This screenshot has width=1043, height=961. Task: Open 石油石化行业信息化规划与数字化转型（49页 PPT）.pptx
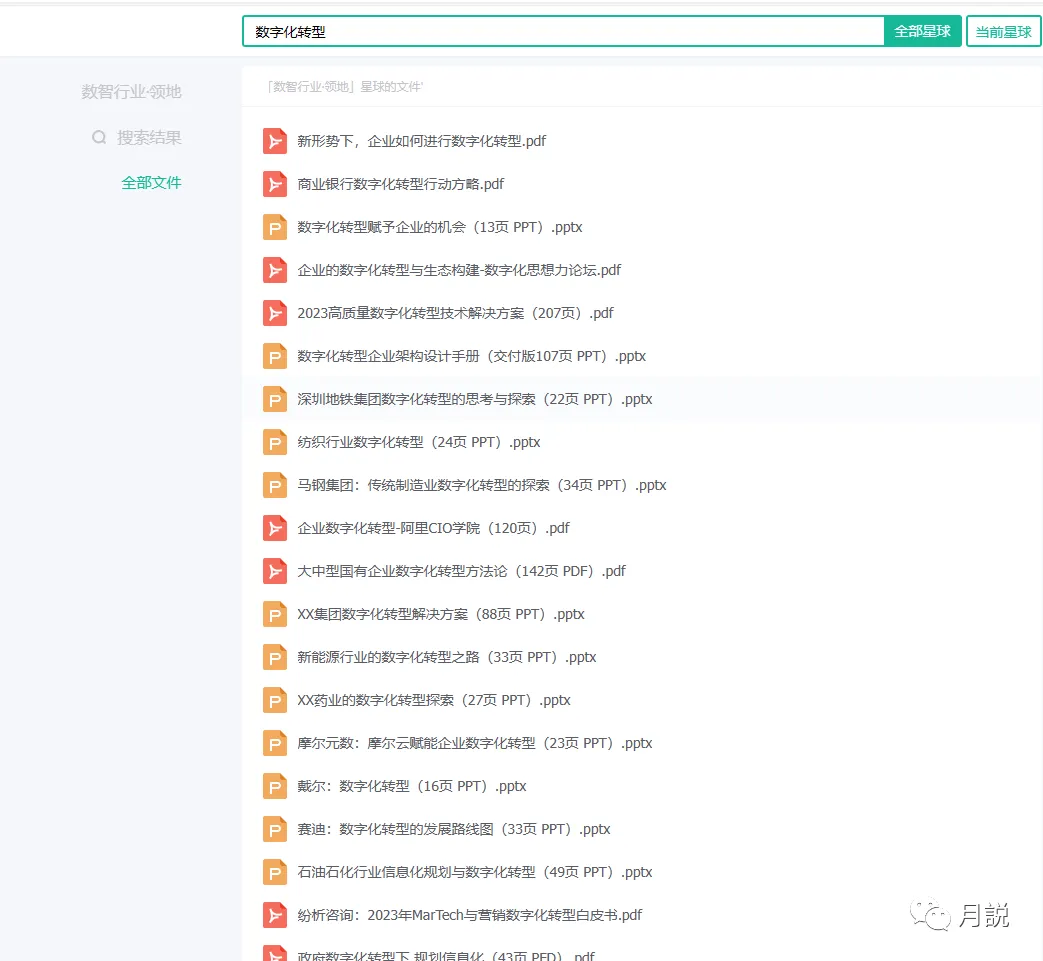475,872
